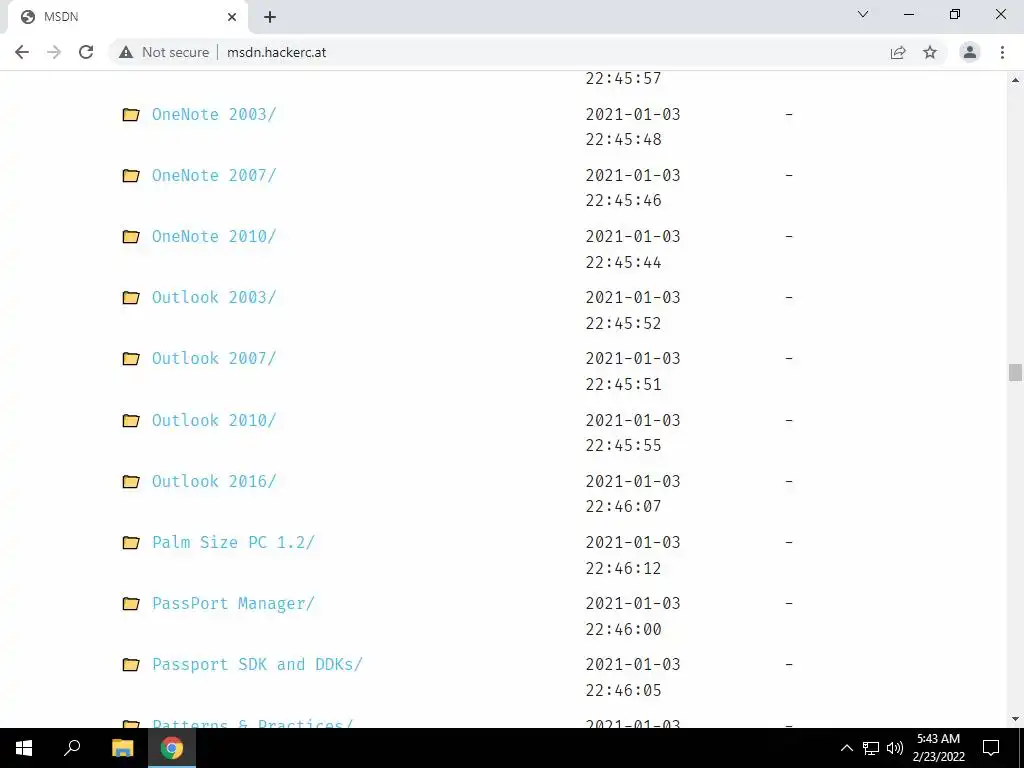Click the folder icon beside Outlook 2010

[x=131, y=421]
